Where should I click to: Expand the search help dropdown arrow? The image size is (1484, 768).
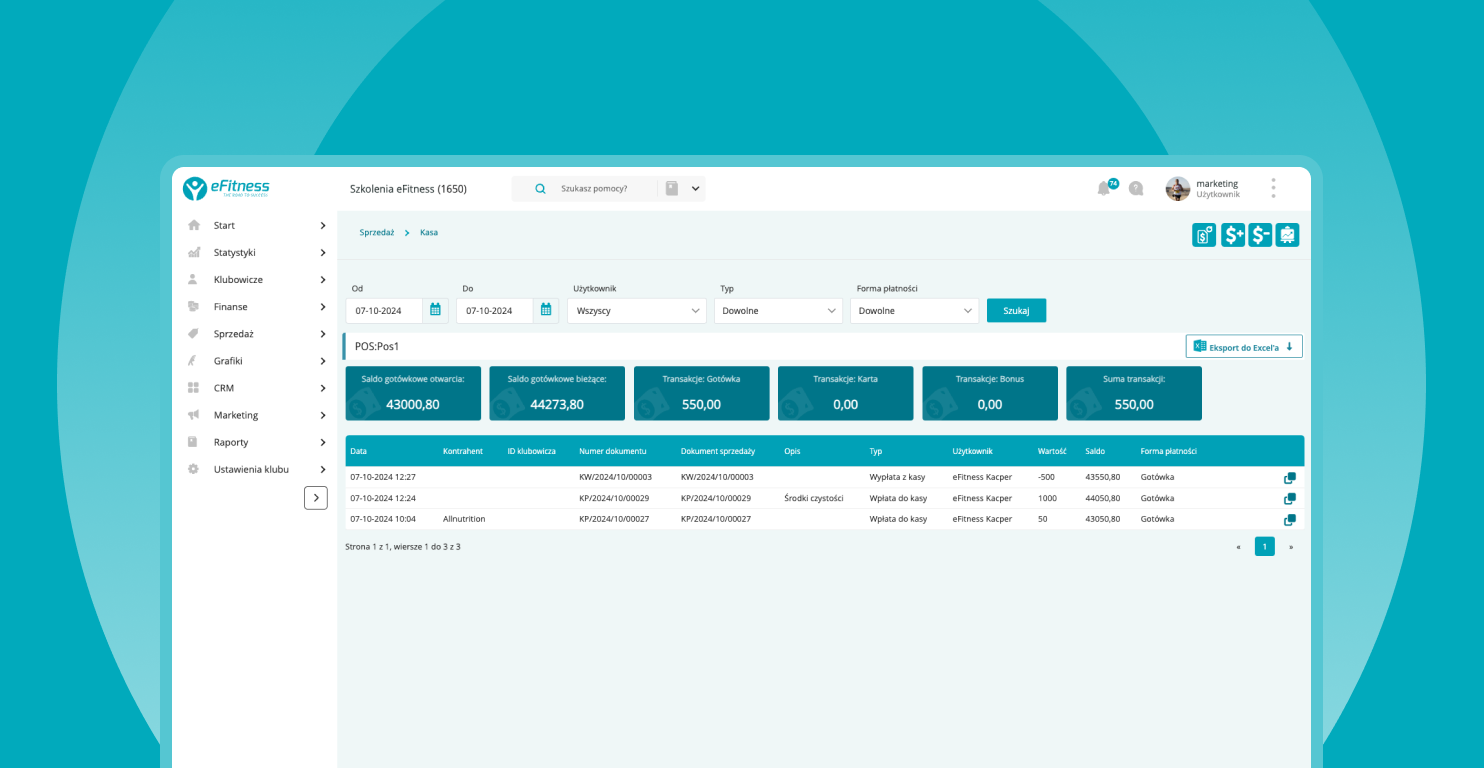pyautogui.click(x=696, y=188)
